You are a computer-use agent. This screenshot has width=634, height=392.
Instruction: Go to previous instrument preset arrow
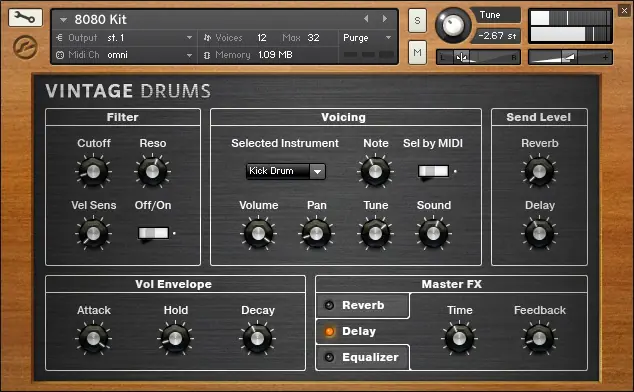[x=366, y=19]
